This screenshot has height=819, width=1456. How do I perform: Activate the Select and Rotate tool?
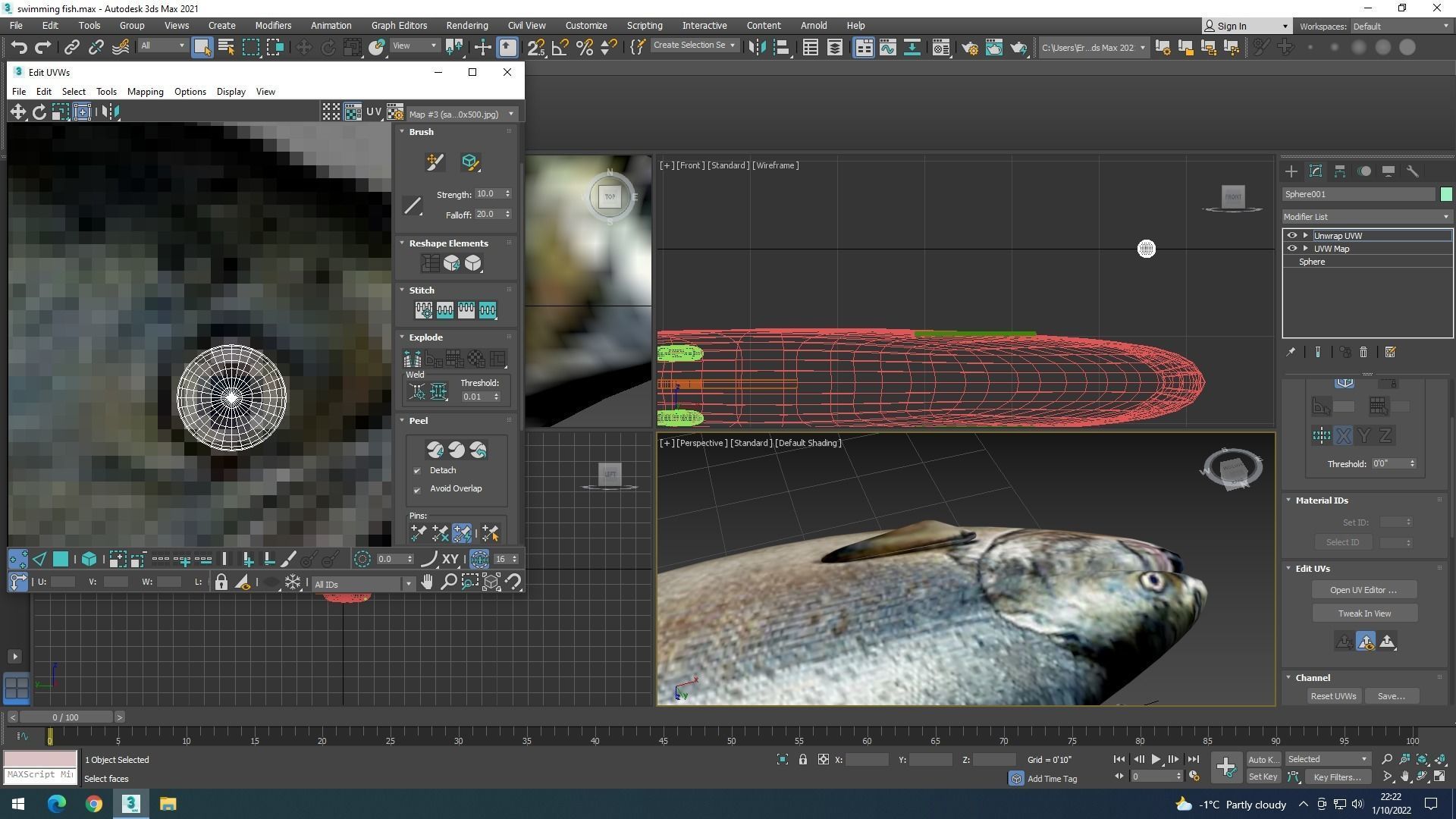click(328, 47)
